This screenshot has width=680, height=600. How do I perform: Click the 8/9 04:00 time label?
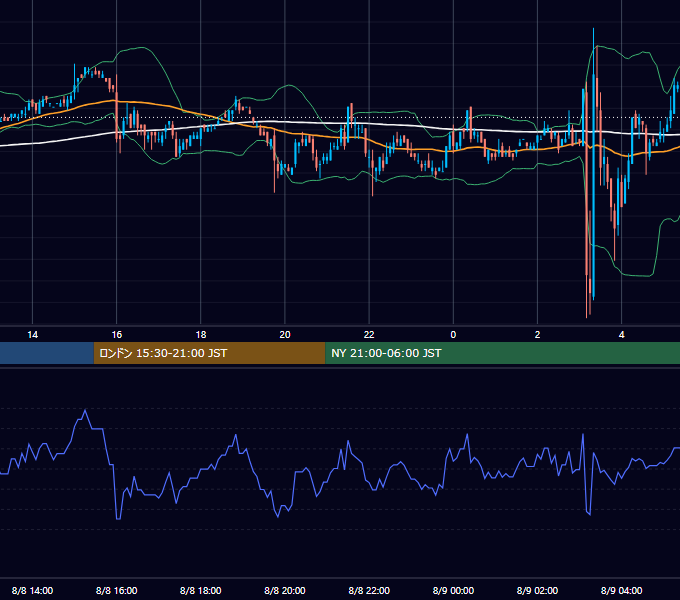pyautogui.click(x=621, y=590)
